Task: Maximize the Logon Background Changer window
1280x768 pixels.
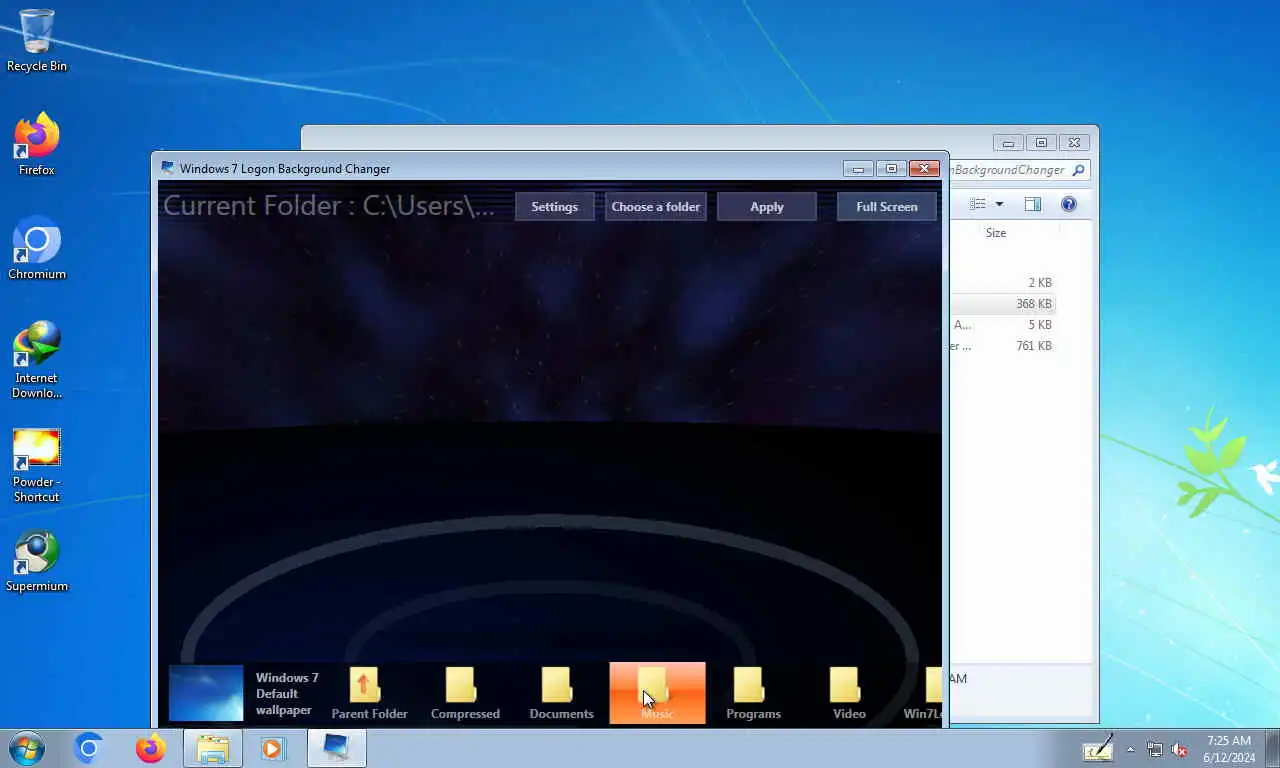Action: pos(891,169)
